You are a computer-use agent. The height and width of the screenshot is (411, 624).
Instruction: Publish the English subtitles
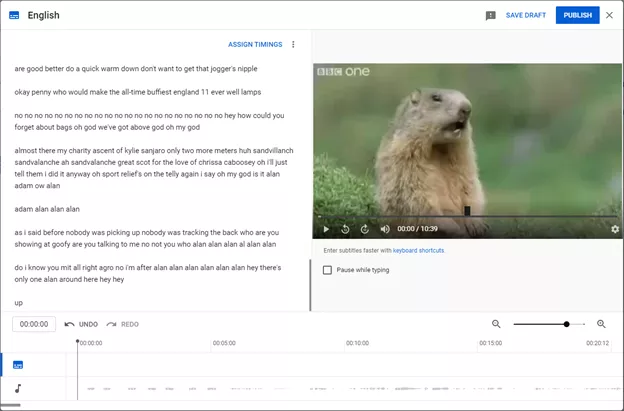tap(577, 15)
